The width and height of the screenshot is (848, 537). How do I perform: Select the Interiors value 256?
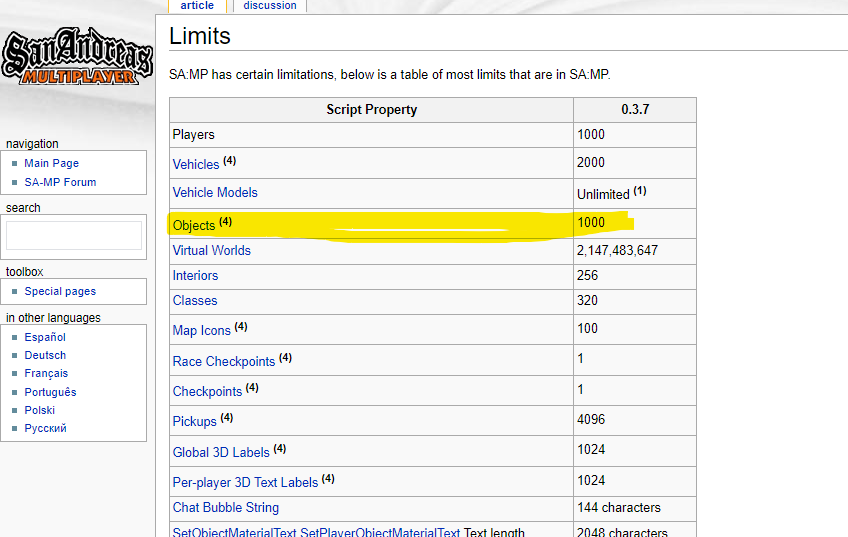coord(587,275)
